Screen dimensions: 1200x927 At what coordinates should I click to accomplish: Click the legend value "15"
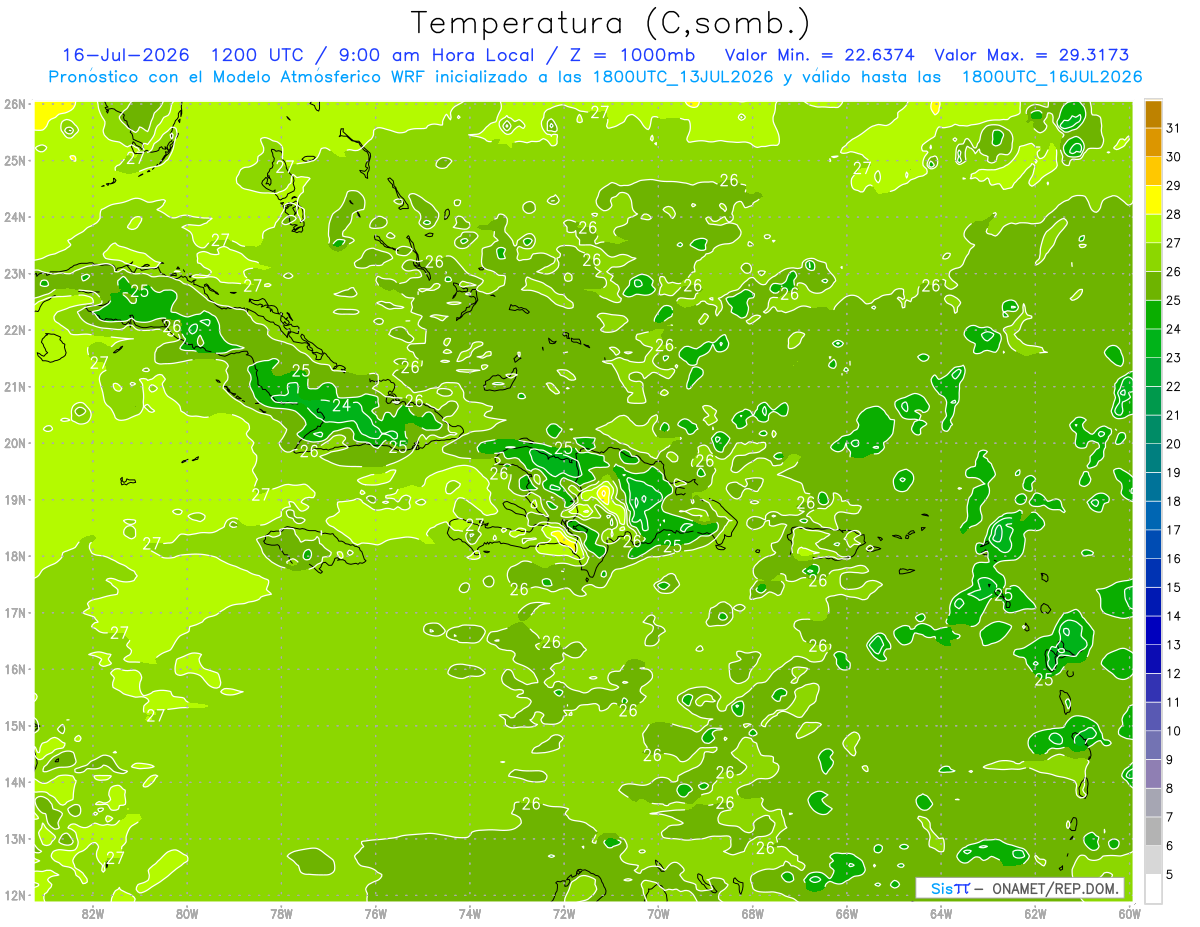click(x=1174, y=587)
